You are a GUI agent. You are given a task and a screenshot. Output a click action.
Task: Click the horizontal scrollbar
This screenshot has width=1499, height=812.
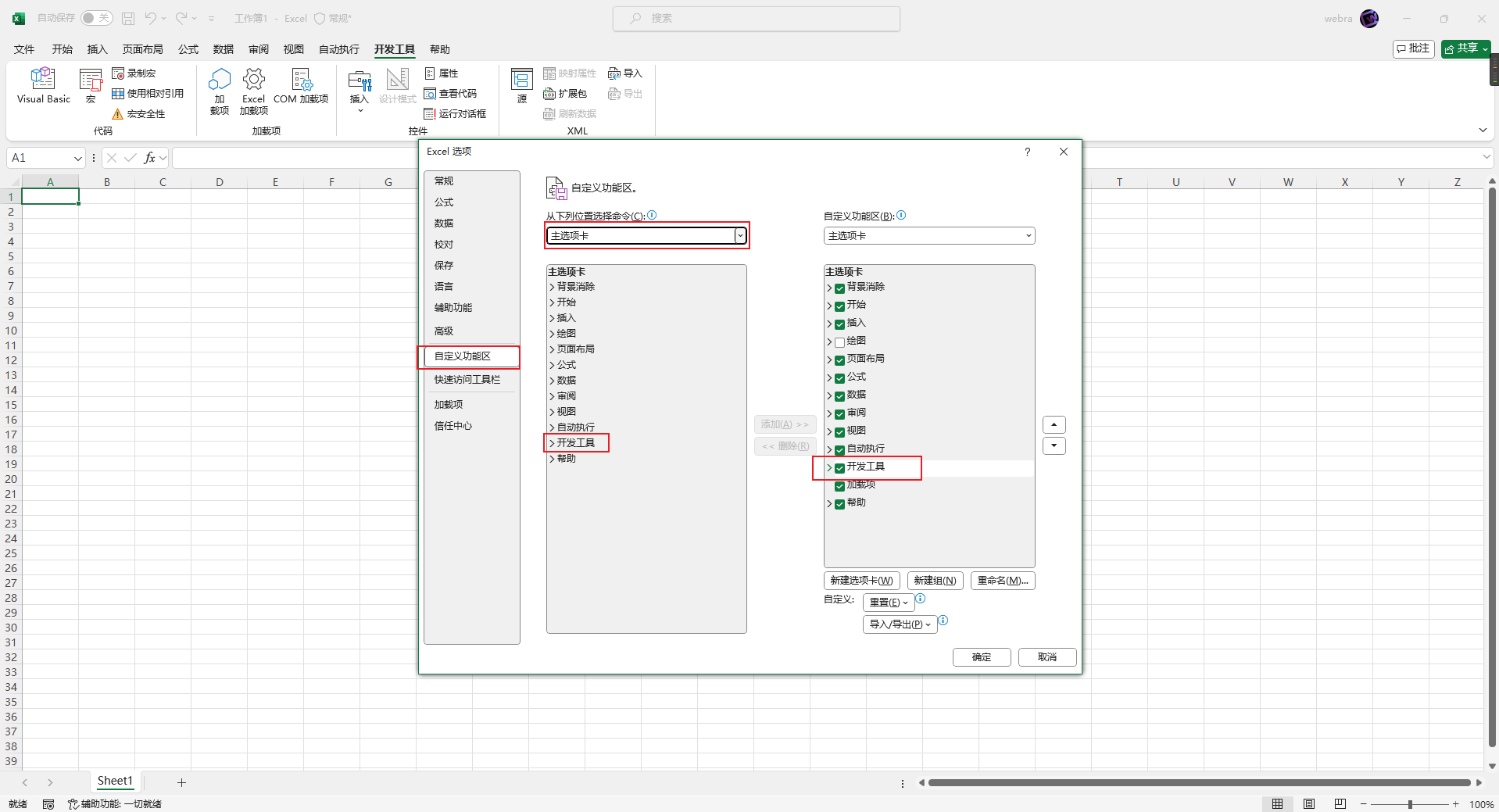pyautogui.click(x=1199, y=782)
